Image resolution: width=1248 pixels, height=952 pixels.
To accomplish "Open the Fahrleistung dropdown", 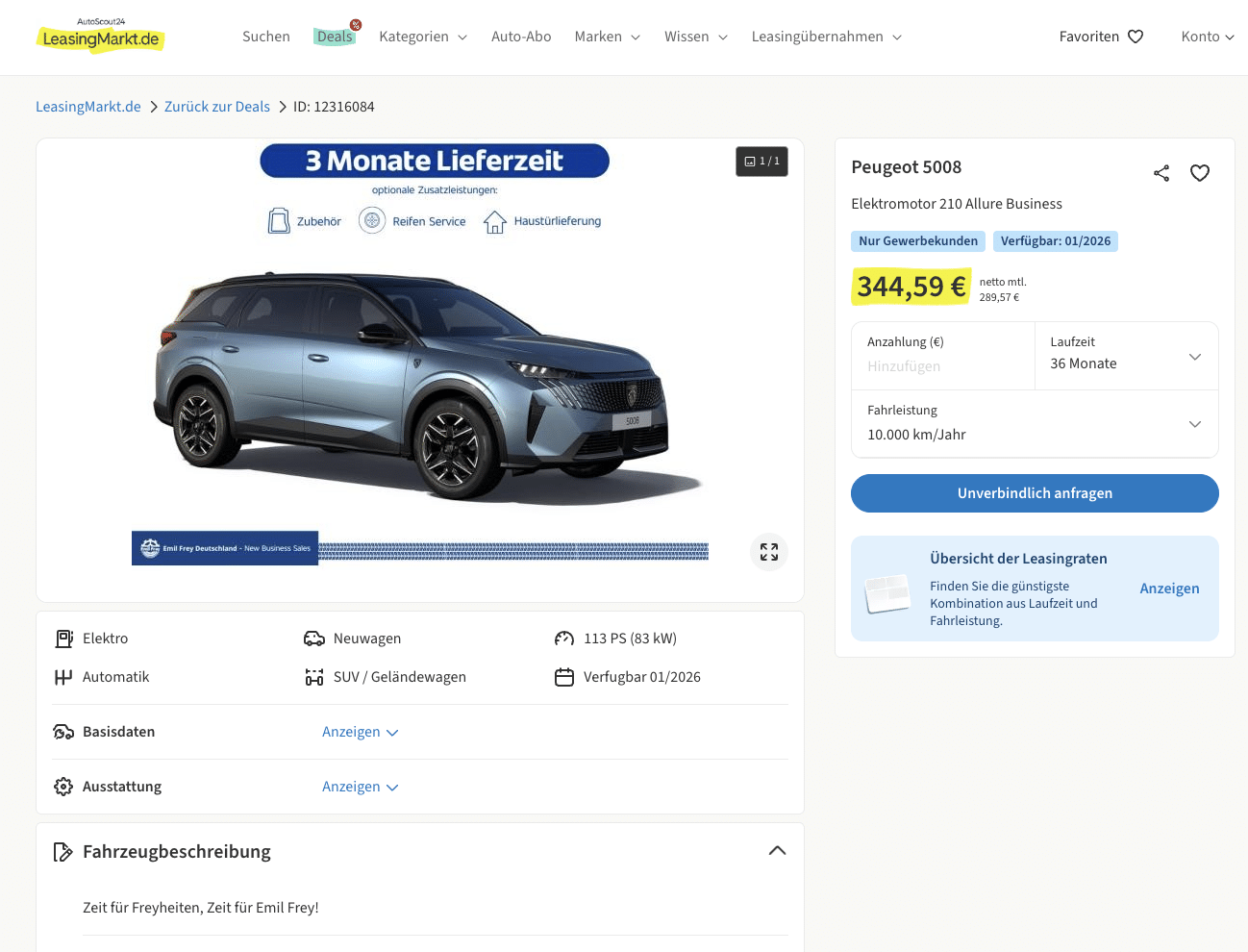I will click(1035, 424).
